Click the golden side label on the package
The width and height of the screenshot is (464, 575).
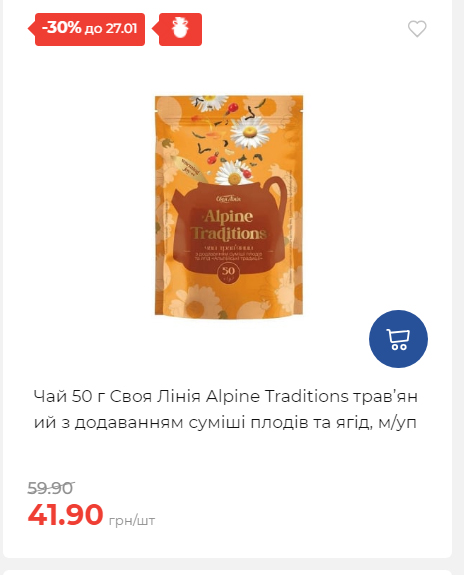pyautogui.click(x=191, y=168)
